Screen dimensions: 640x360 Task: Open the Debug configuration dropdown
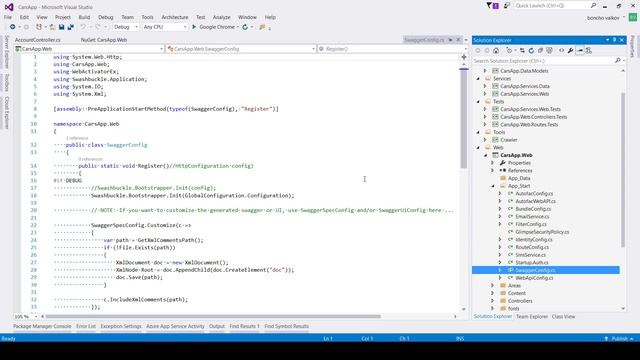[x=126, y=27]
